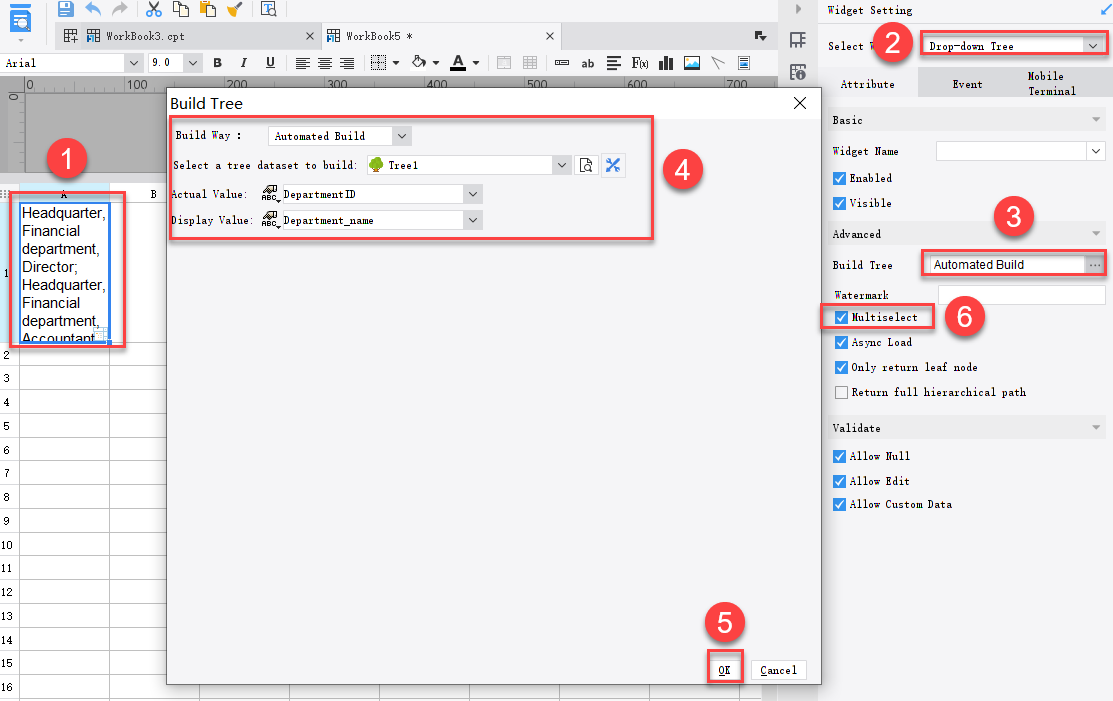Click the dataset preview icon in Build Tree dialog
Image resolution: width=1113 pixels, height=701 pixels.
click(x=587, y=165)
